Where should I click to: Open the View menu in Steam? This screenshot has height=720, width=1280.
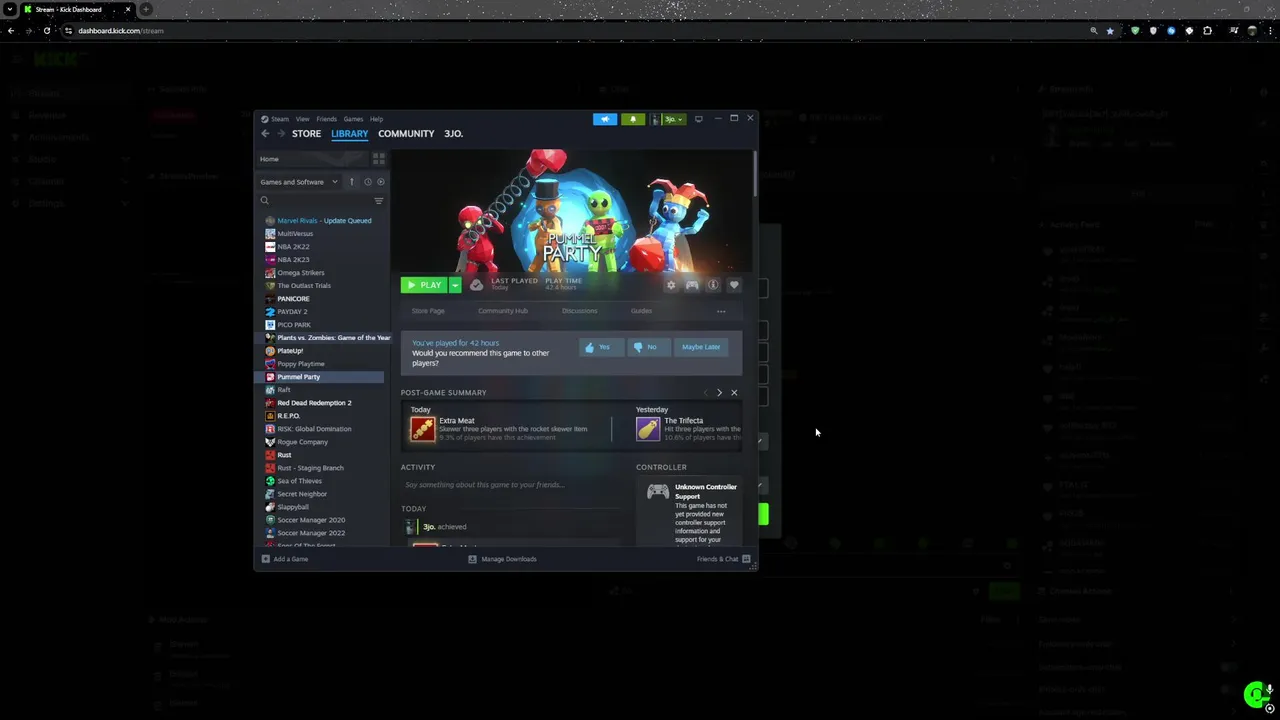(x=302, y=119)
